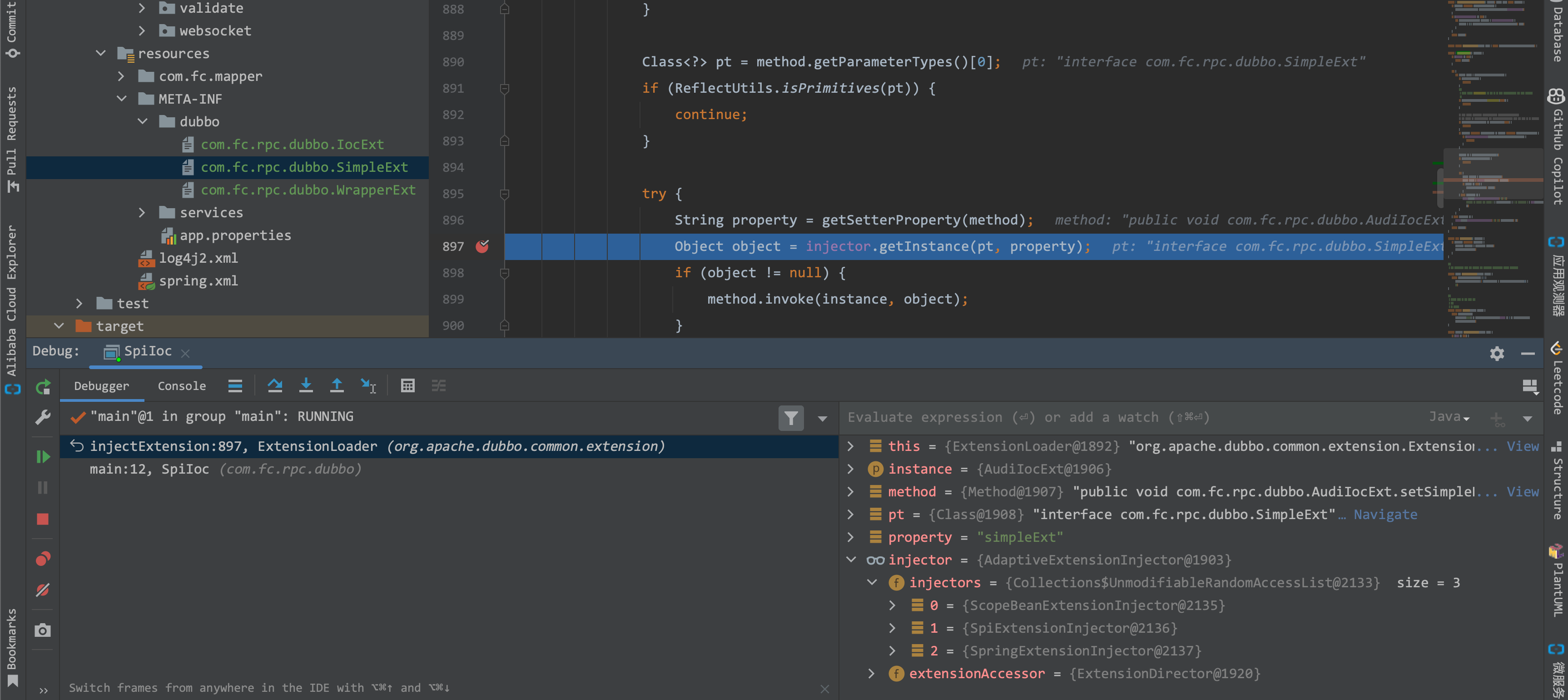Open the wrench modify run configuration icon
Screen dimensions: 1568x700
tap(43, 417)
